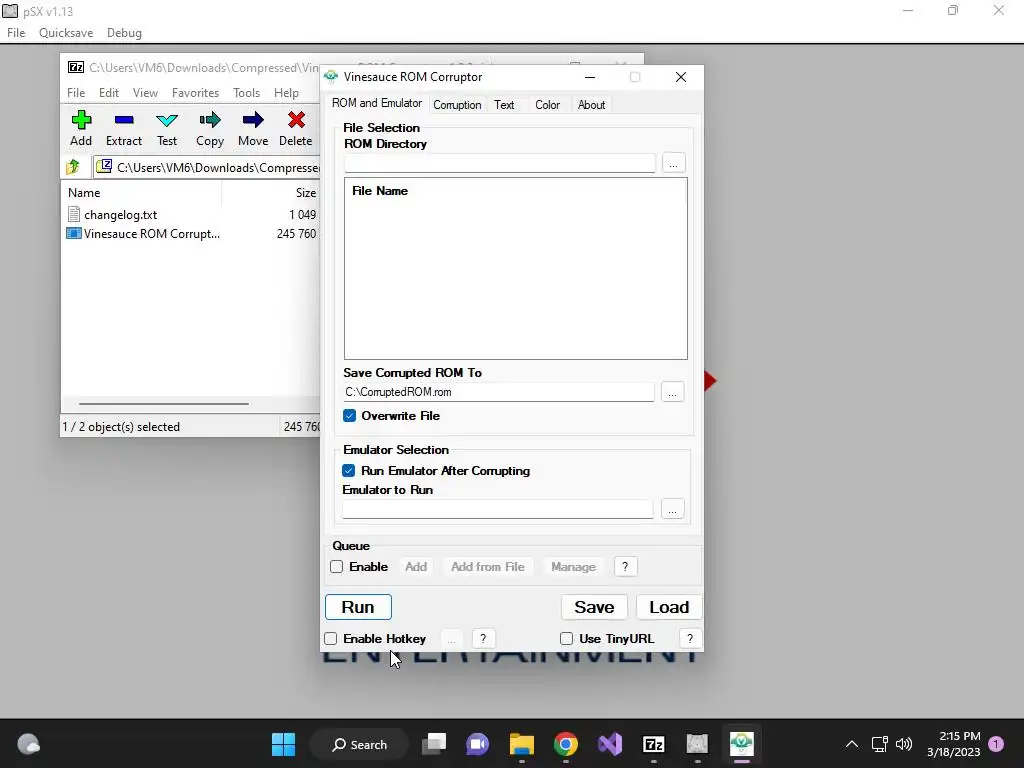Open pSX Quicksave menu
The width and height of the screenshot is (1024, 768).
pyautogui.click(x=66, y=33)
